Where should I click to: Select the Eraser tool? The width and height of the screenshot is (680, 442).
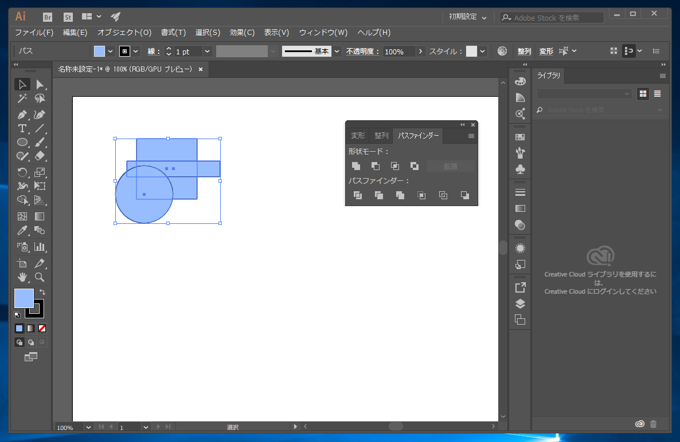tap(39, 156)
